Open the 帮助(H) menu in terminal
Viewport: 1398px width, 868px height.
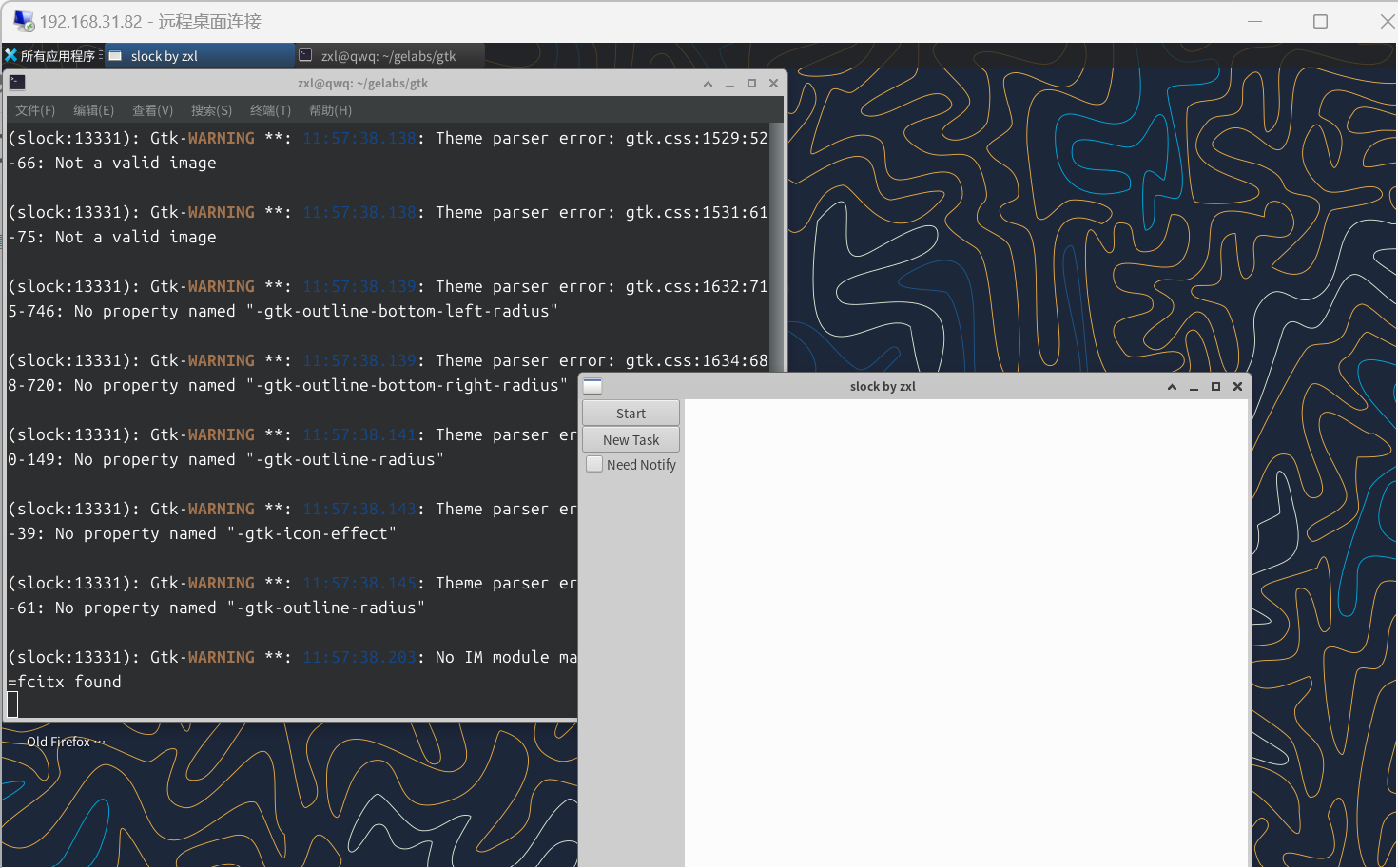point(330,110)
